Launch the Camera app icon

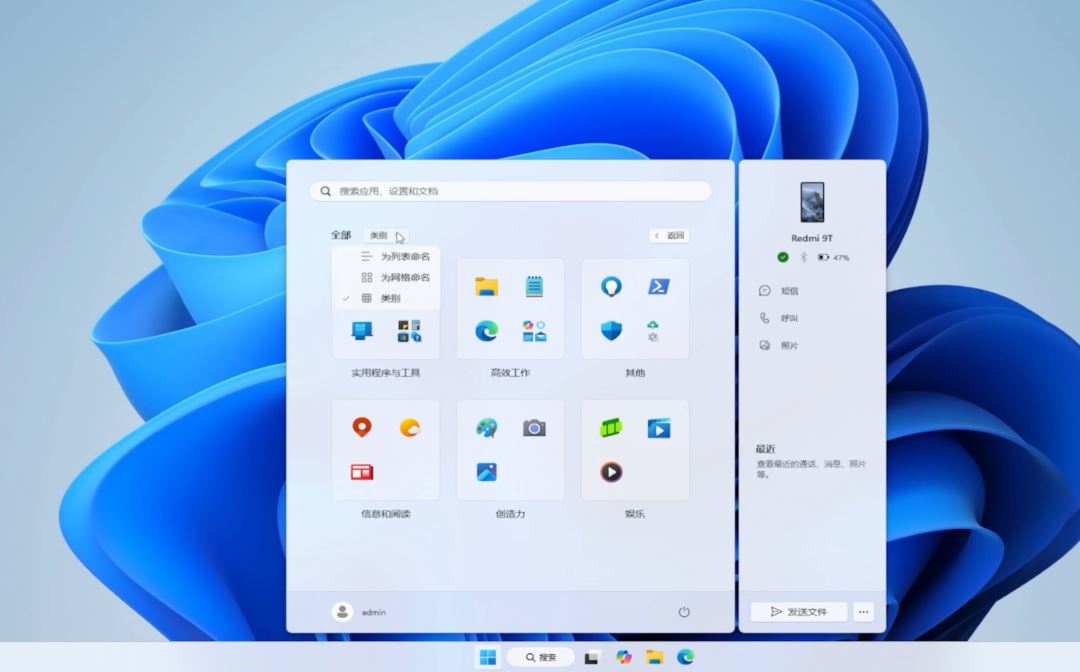pos(535,428)
